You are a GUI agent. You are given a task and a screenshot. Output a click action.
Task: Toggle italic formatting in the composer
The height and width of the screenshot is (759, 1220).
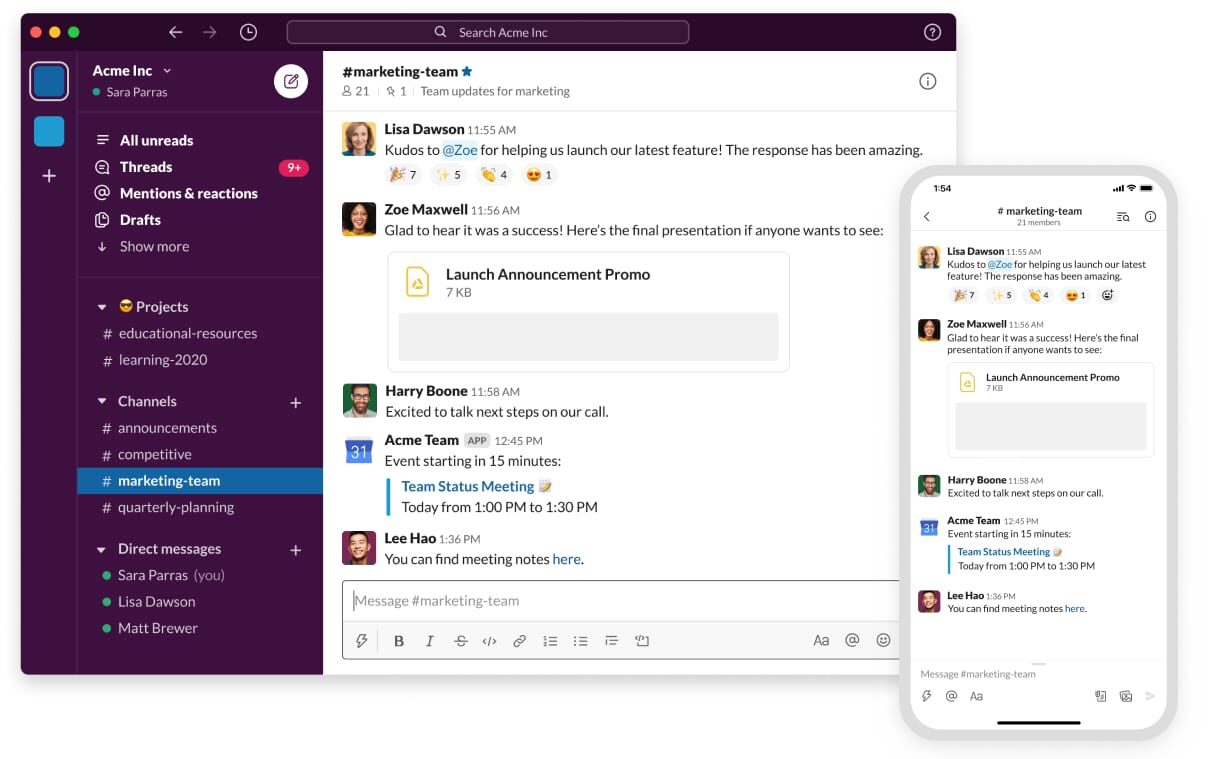(x=429, y=640)
